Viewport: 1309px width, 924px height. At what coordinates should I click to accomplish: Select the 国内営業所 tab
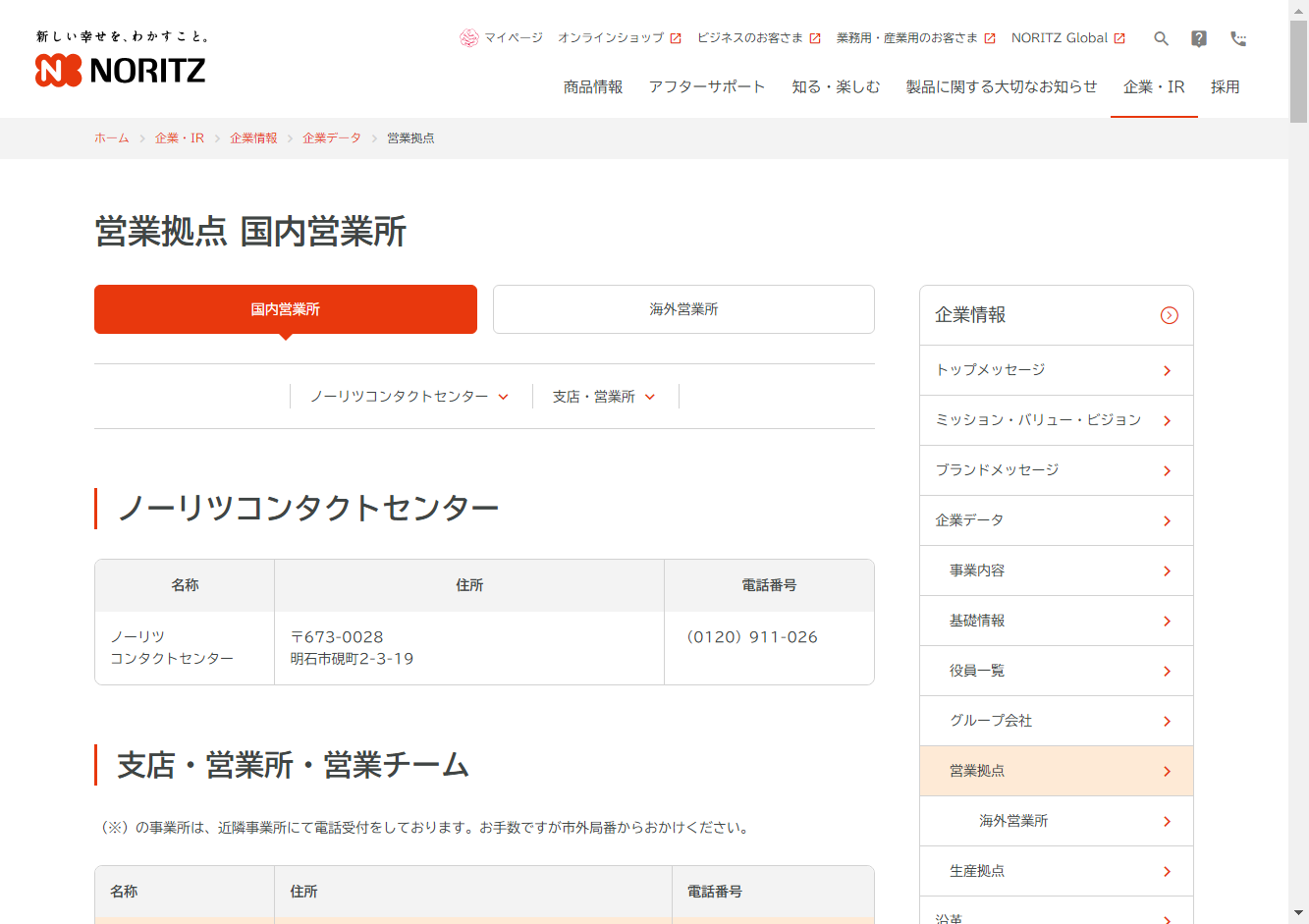pyautogui.click(x=285, y=309)
